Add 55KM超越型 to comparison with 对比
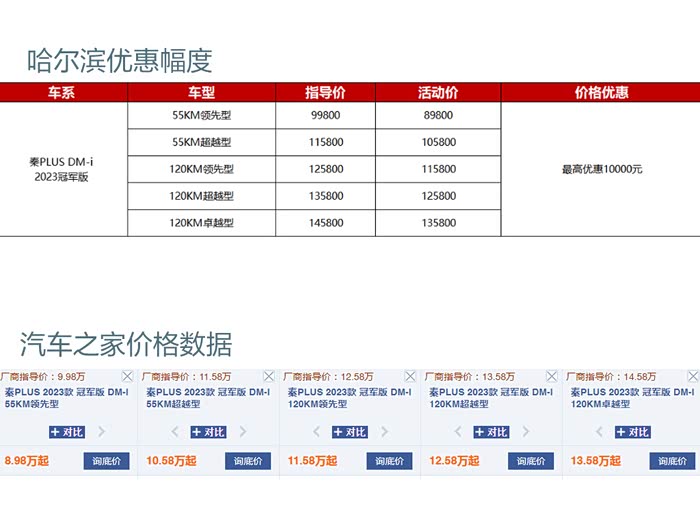 [208, 432]
